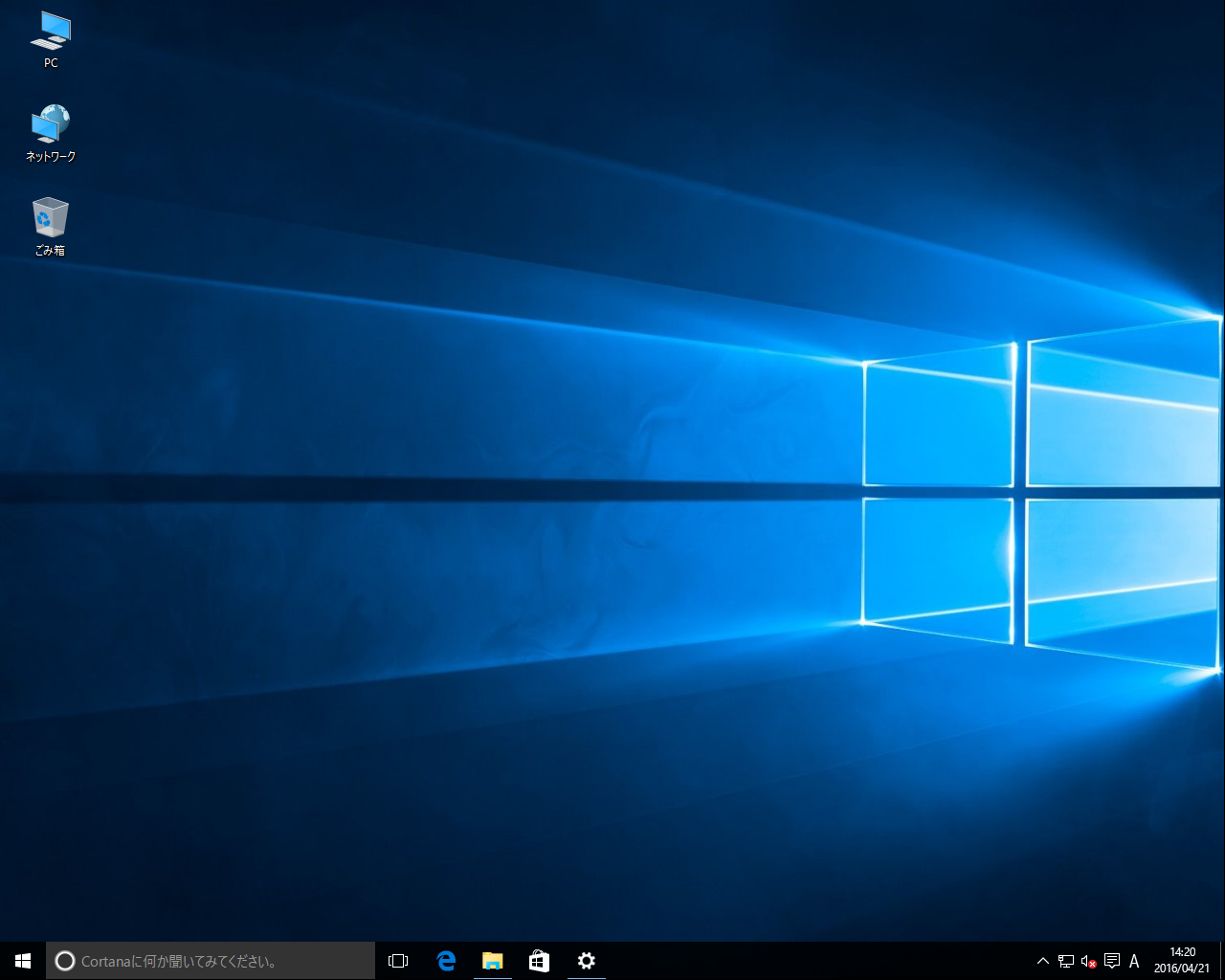Open File Explorer from the taskbar
Screen dimensions: 1225x980
[492, 961]
